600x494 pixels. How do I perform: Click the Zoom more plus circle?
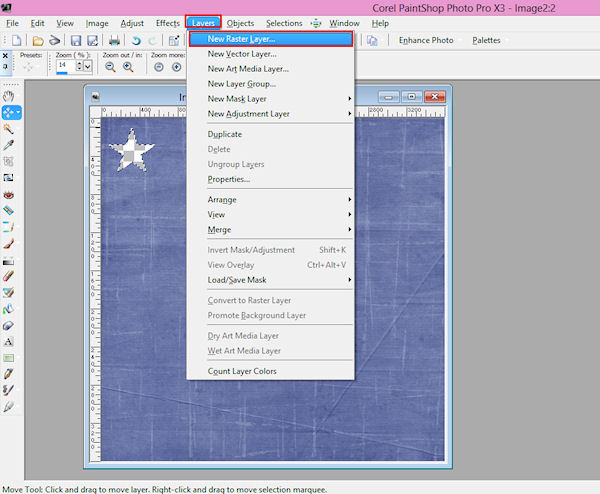176,67
